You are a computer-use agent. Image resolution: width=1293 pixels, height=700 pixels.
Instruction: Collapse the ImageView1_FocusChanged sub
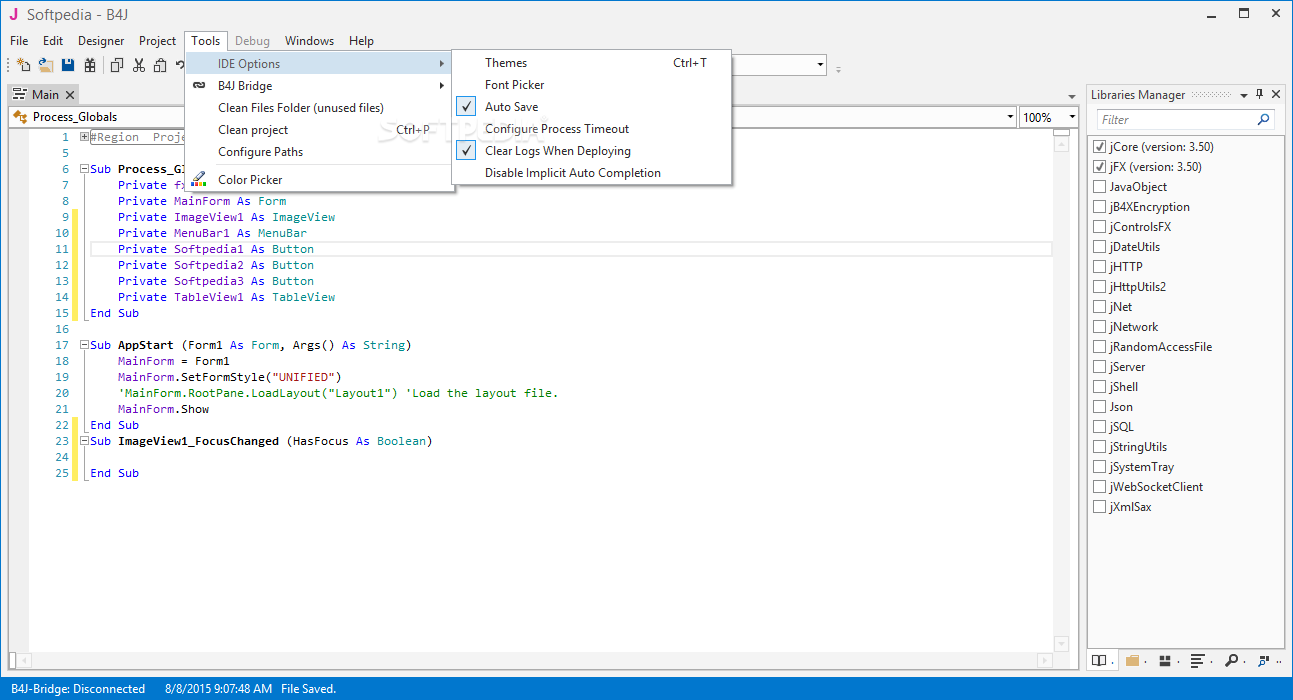pos(85,441)
